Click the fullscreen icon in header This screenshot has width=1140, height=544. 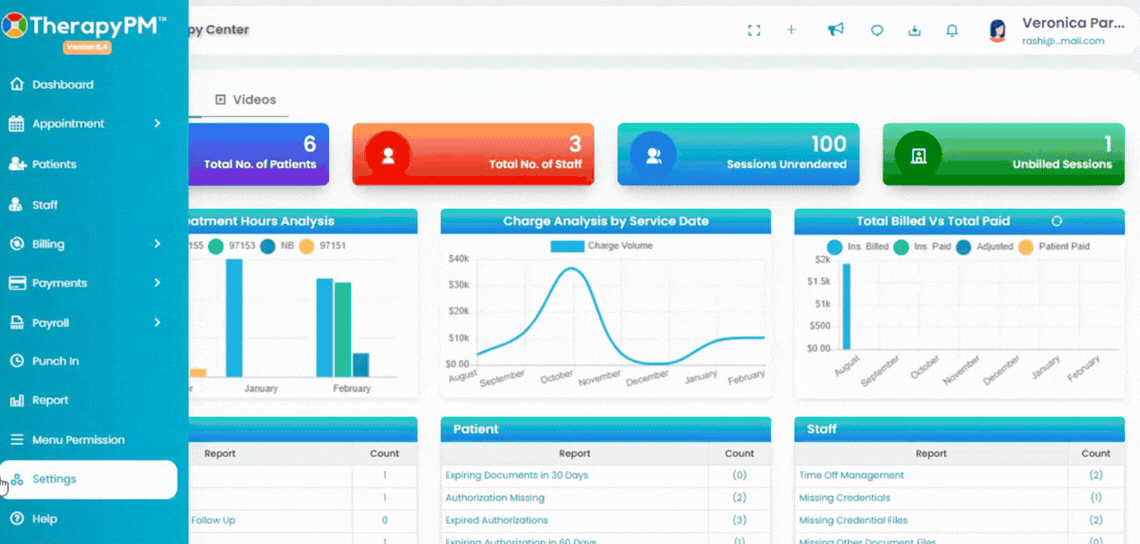754,30
